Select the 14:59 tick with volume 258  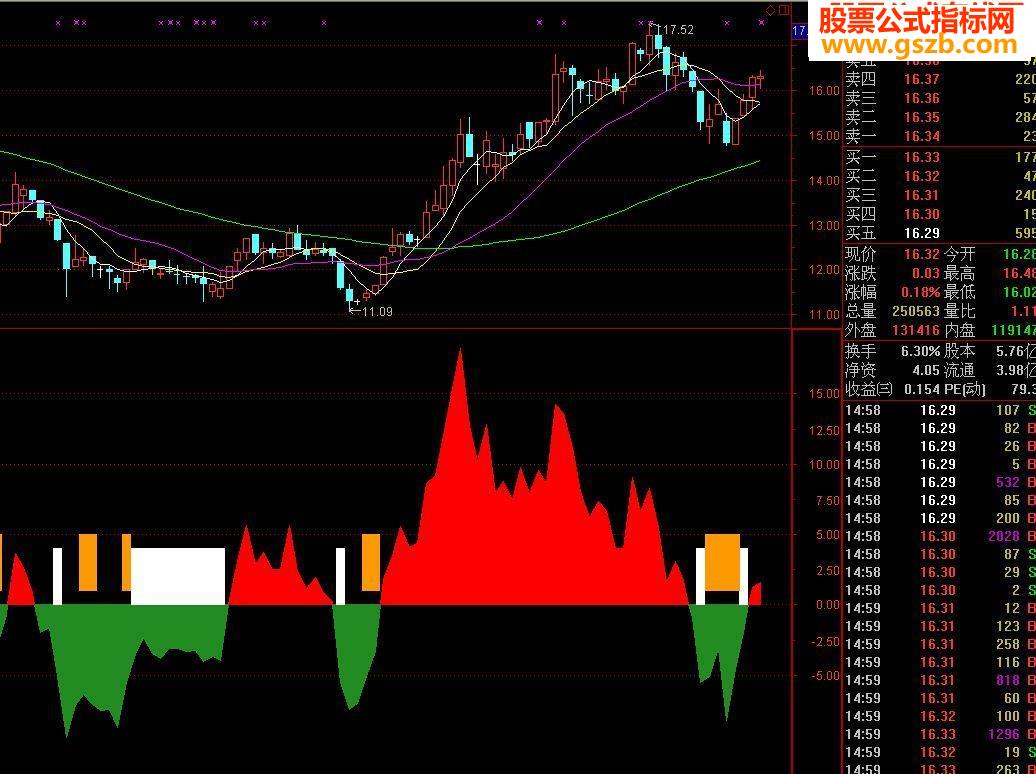[940, 644]
